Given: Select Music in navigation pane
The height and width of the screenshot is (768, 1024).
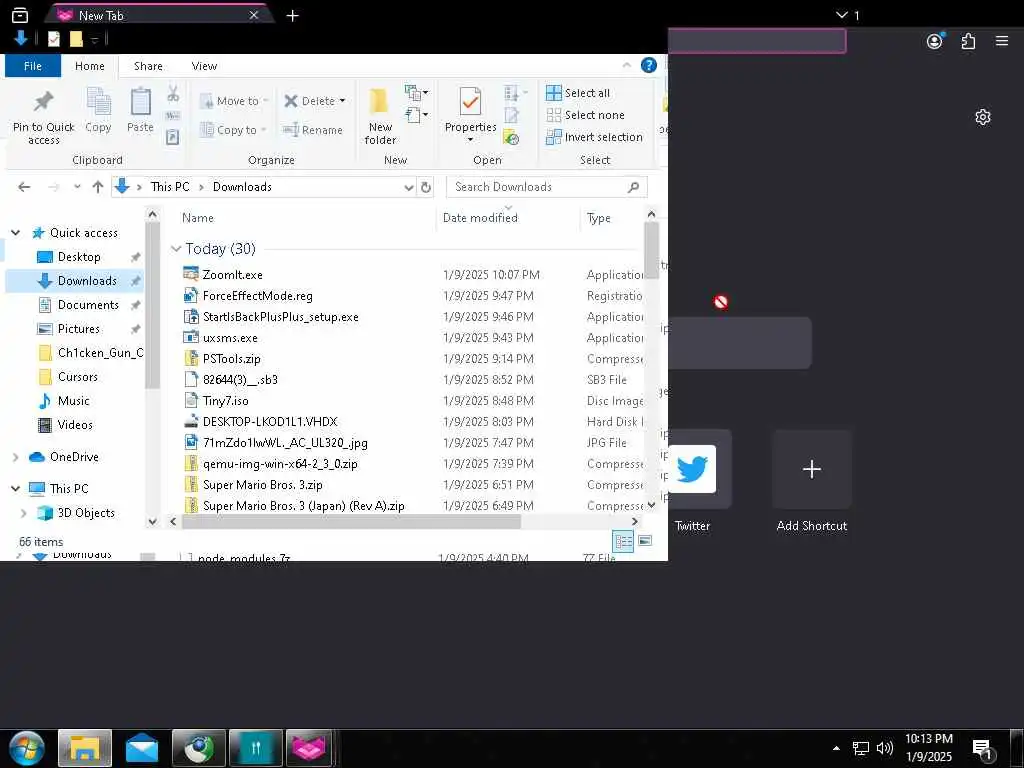Looking at the screenshot, I should coord(73,400).
